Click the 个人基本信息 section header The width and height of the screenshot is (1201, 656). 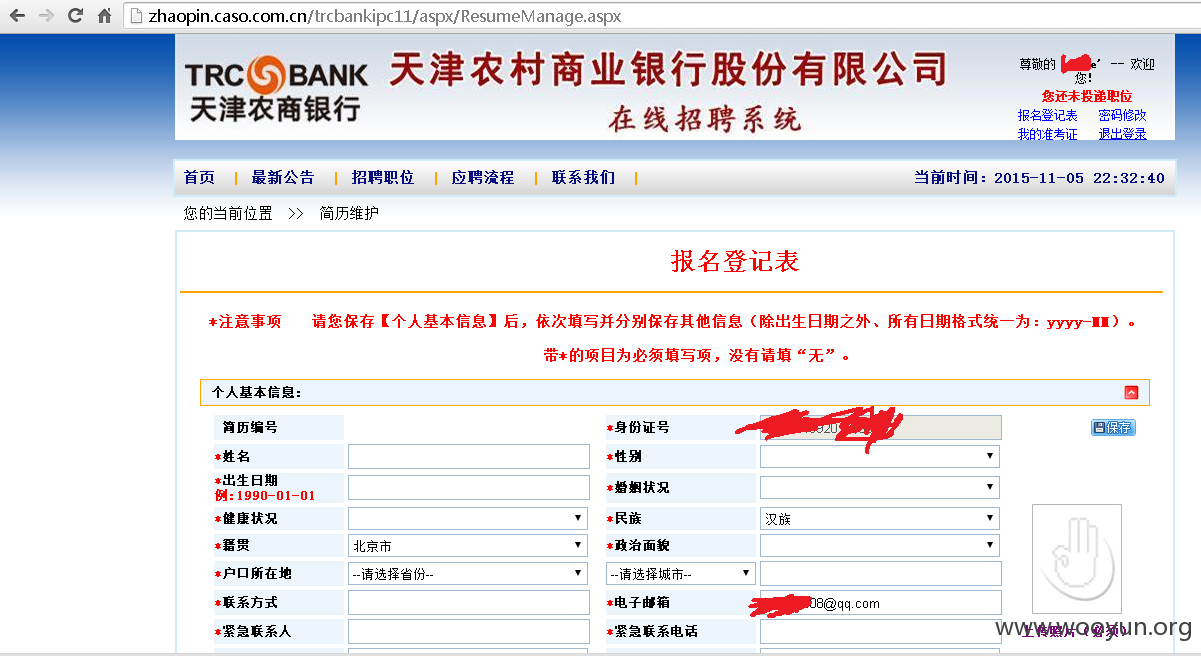coord(675,393)
